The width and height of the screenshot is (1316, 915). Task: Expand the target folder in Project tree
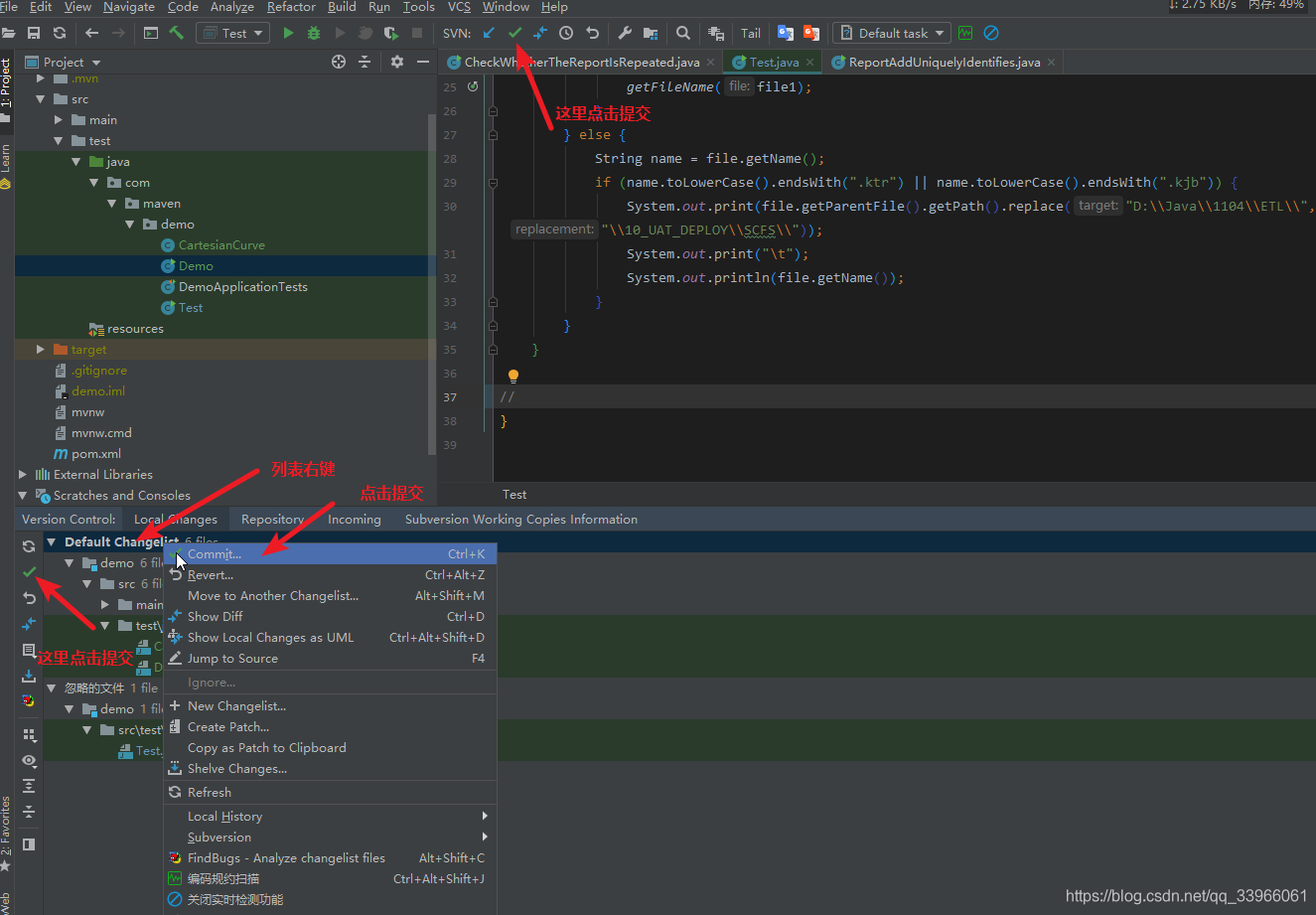[41, 350]
